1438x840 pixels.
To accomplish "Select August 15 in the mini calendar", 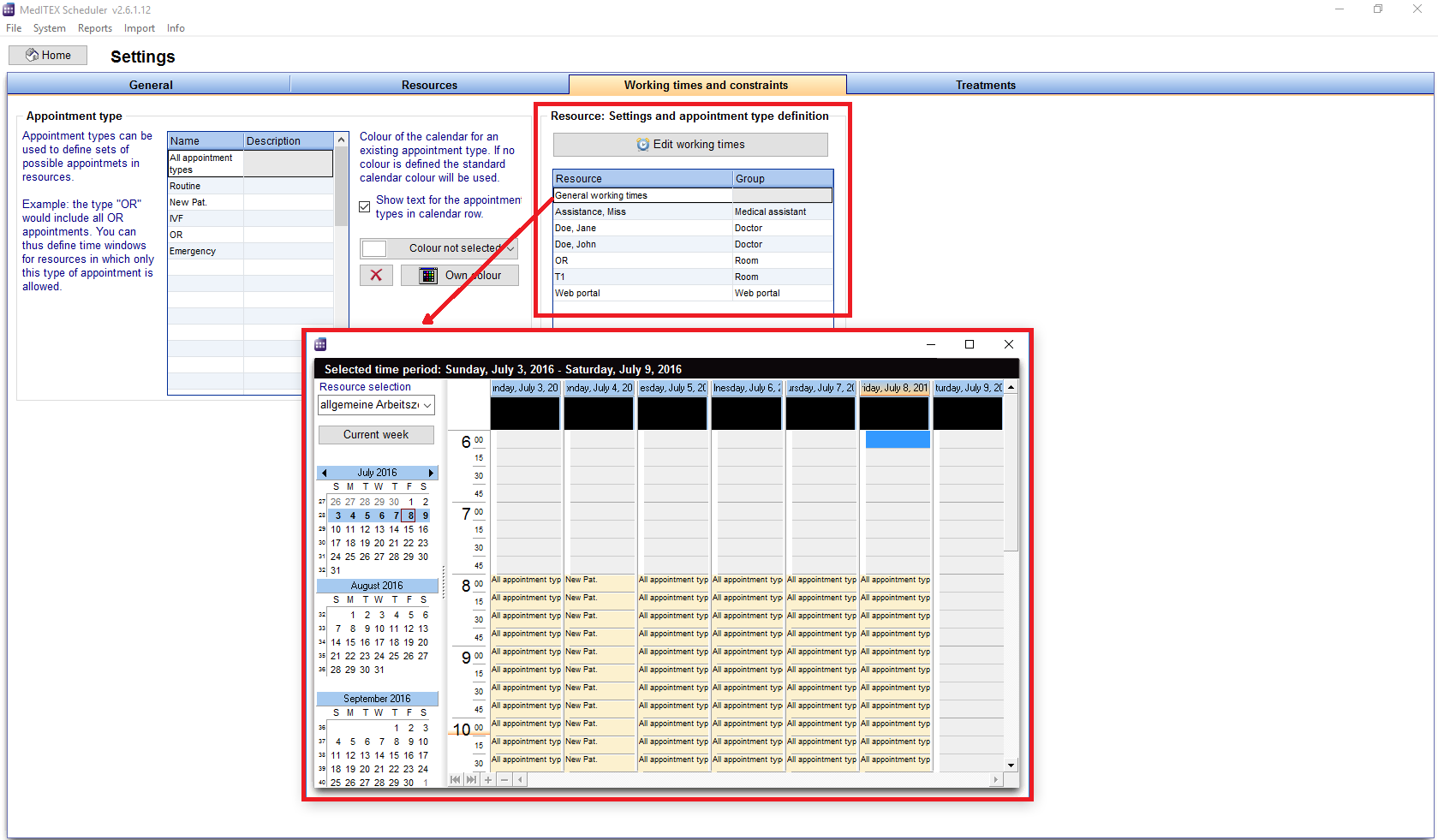I will [x=350, y=642].
